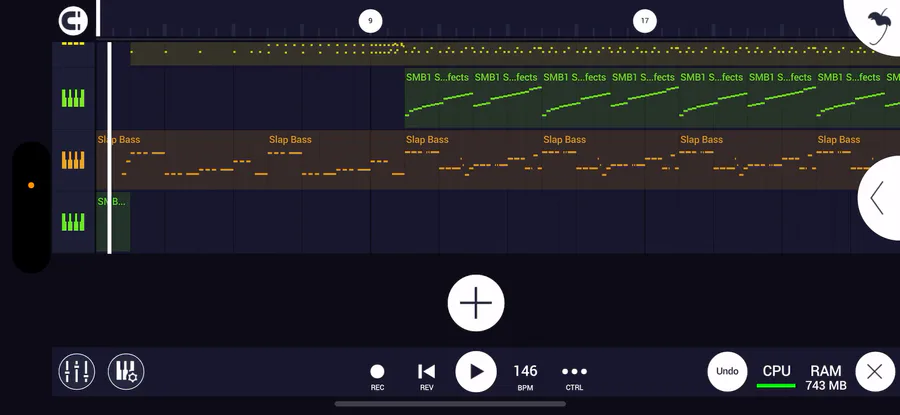The height and width of the screenshot is (415, 900).
Task: Select the first SMB1 S...fects clip
Action: point(439,98)
